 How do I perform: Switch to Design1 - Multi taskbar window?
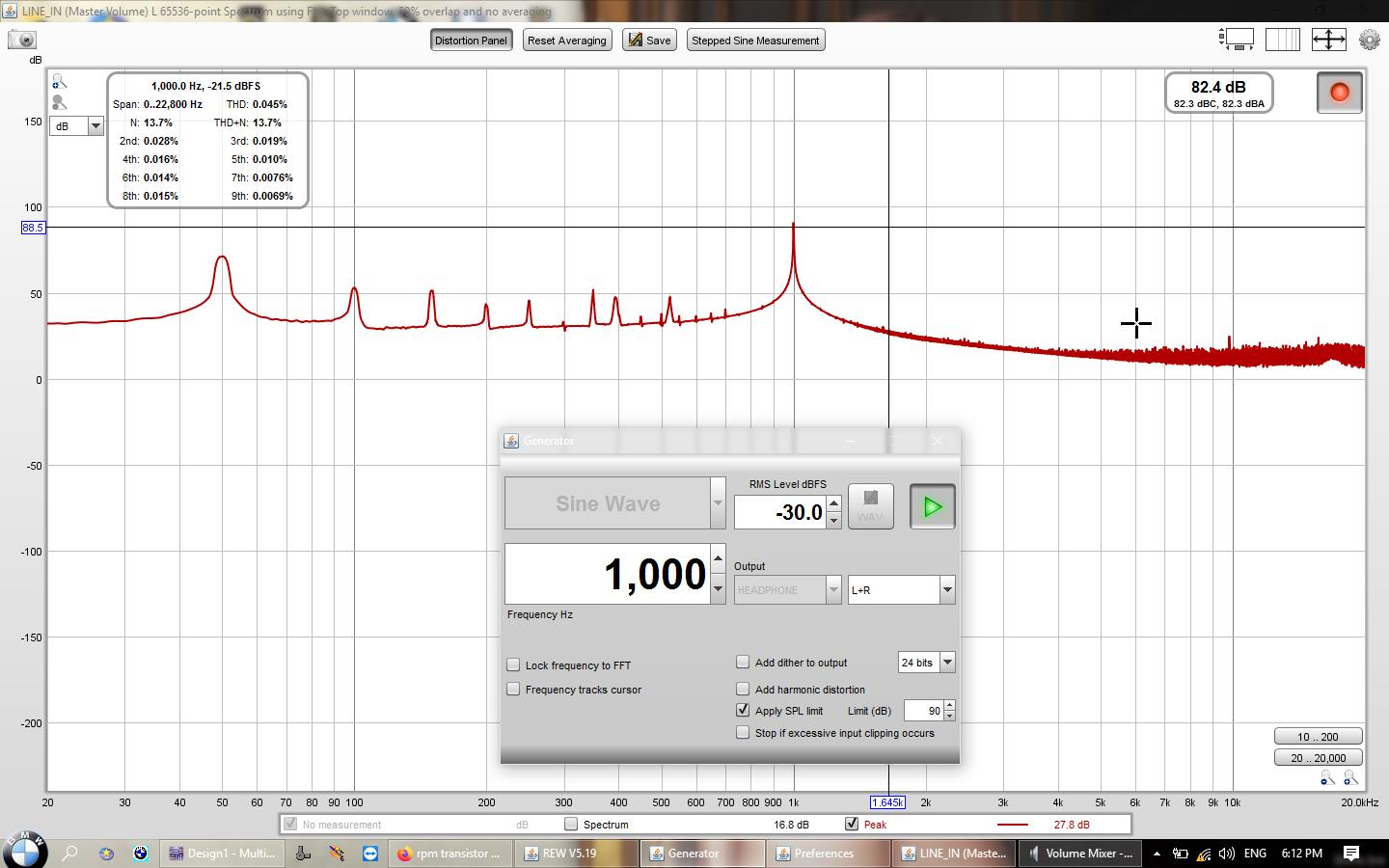[222, 853]
